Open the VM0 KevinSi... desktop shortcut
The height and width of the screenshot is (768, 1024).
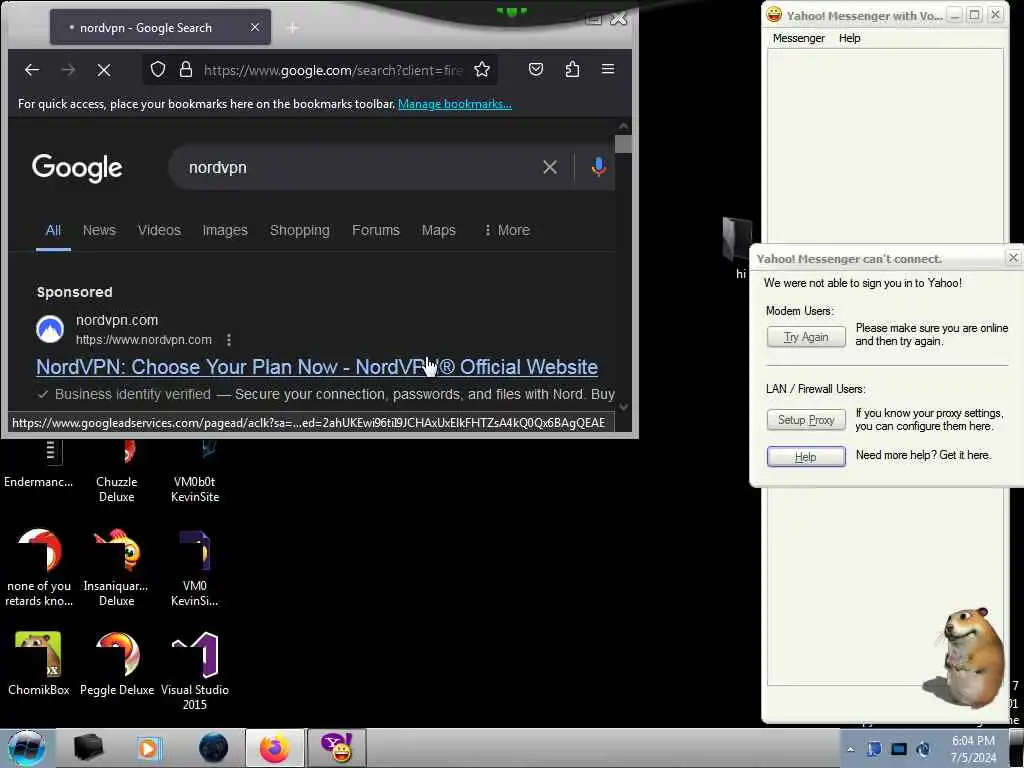(195, 568)
